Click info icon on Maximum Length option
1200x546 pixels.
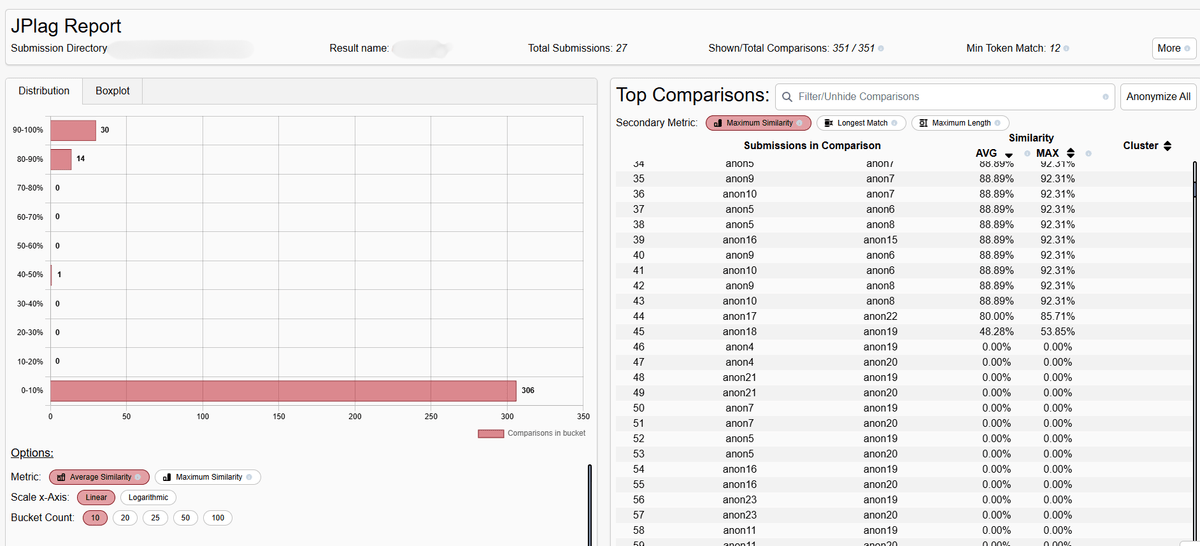998,123
